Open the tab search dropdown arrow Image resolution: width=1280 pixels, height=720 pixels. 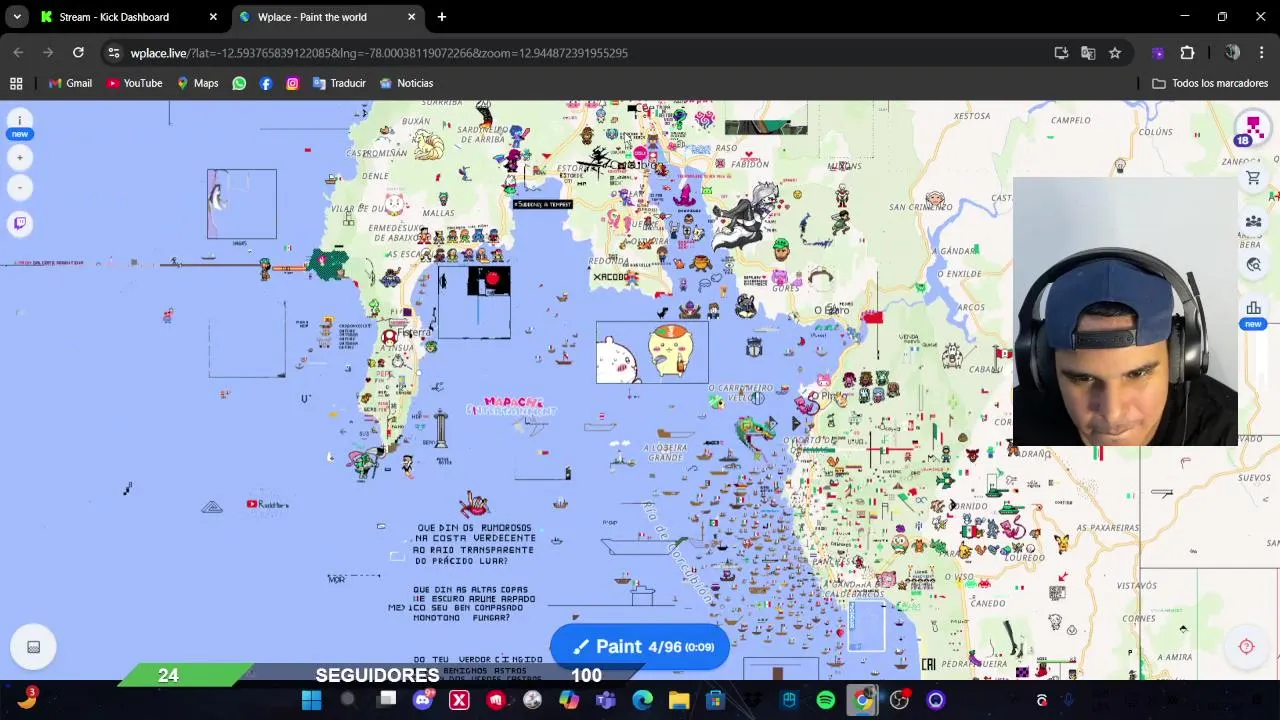pyautogui.click(x=17, y=17)
